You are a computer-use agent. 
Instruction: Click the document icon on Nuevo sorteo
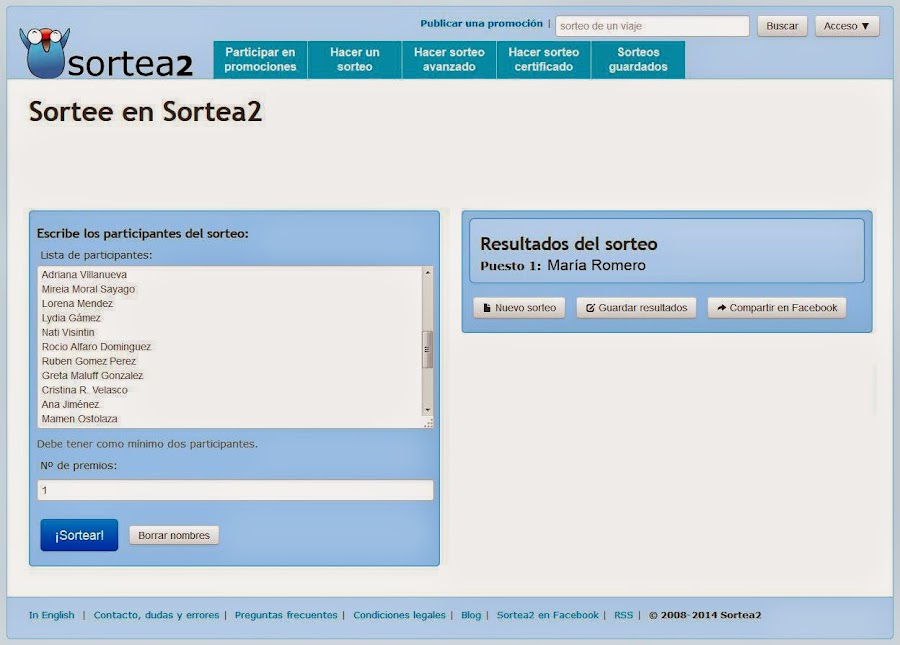pos(487,308)
